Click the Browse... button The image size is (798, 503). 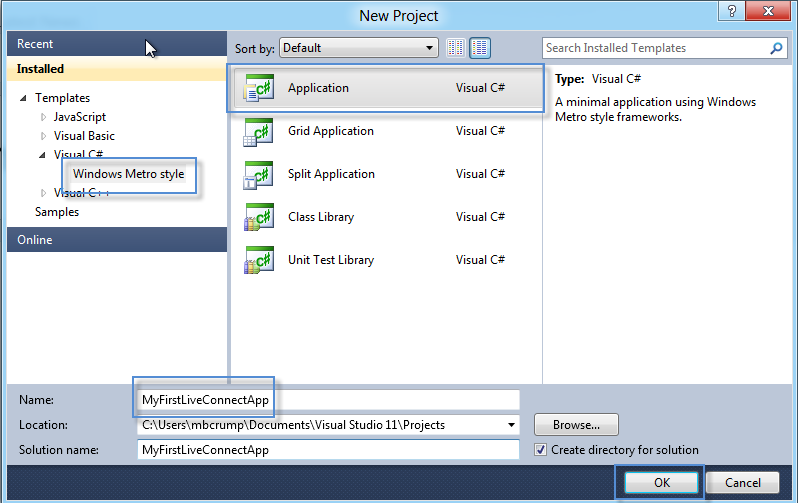[576, 425]
